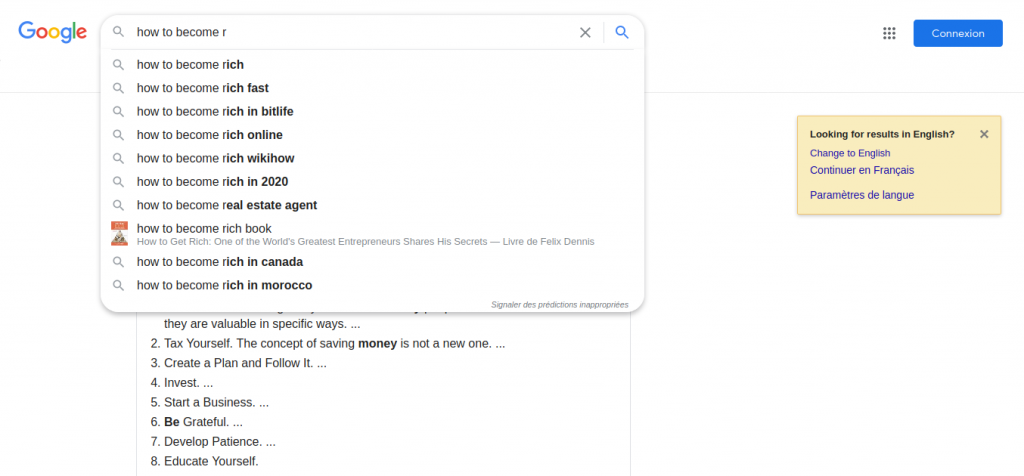Click the book cover thumbnail in suggestions
This screenshot has height=476, width=1024.
point(119,234)
